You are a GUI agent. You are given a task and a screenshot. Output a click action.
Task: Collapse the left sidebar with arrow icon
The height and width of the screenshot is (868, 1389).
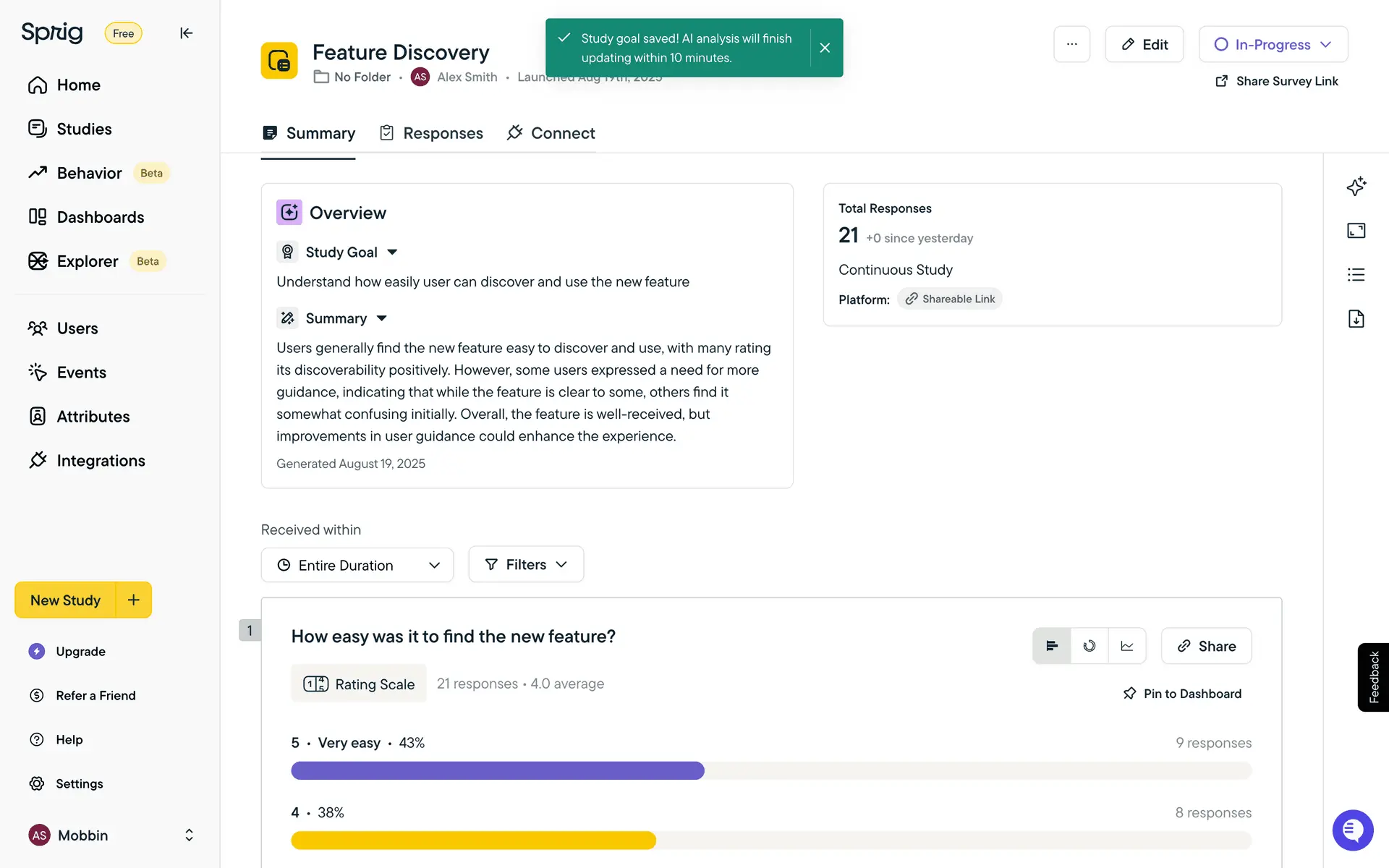(x=186, y=33)
